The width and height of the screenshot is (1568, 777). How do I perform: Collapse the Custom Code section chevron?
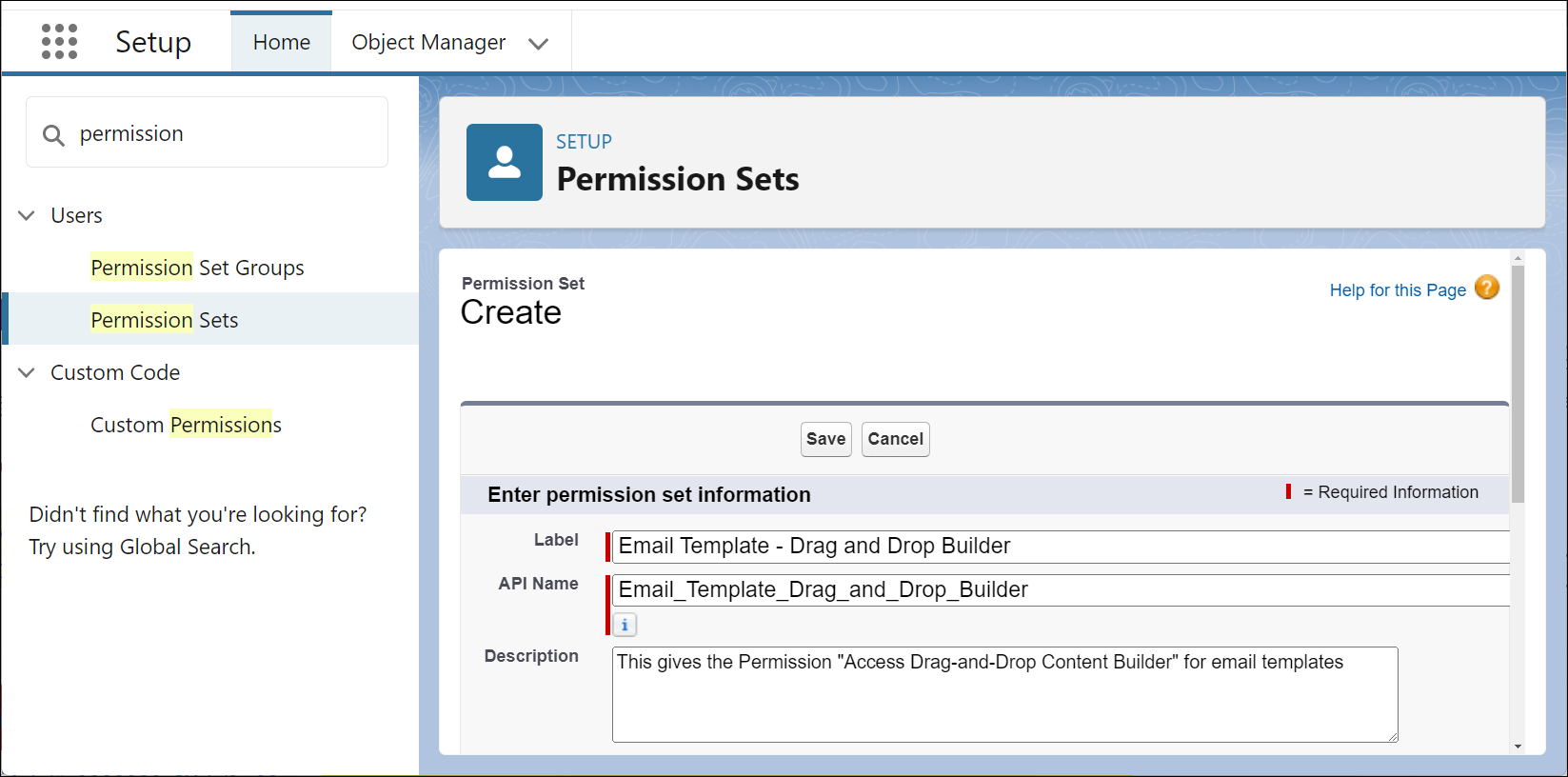click(x=27, y=373)
